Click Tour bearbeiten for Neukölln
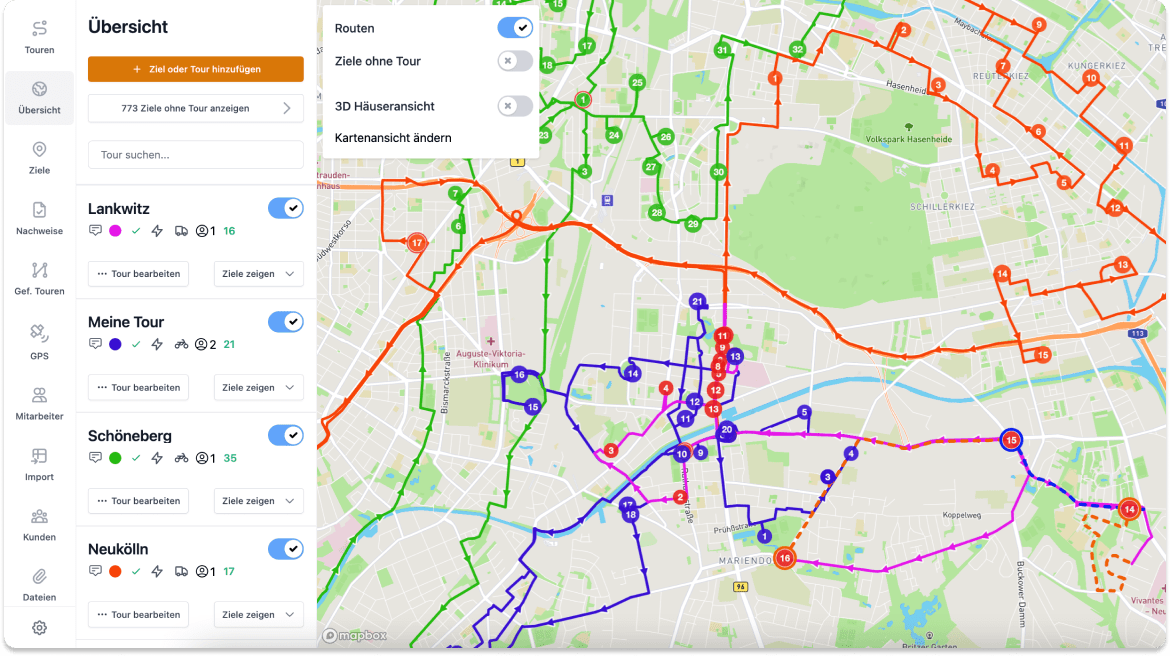 139,614
